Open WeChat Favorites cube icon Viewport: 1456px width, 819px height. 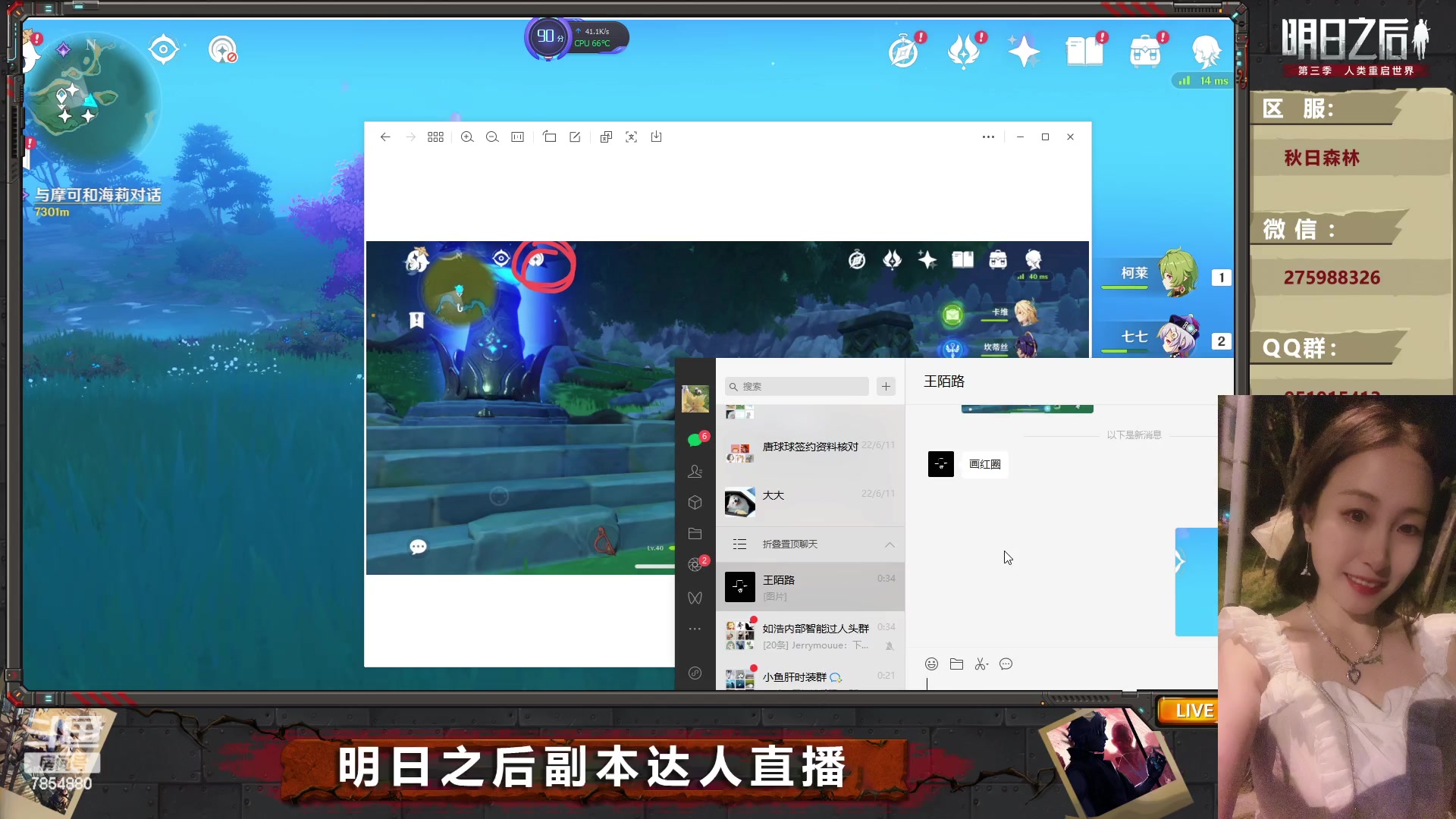point(695,502)
